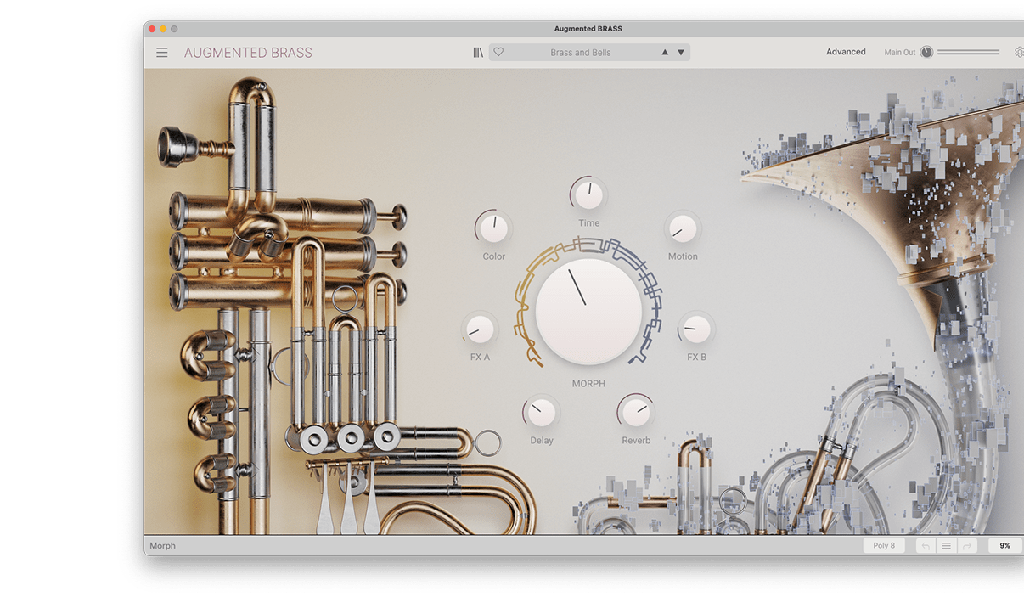The width and height of the screenshot is (1024, 597).
Task: Redo change with right arrow
Action: 967,546
